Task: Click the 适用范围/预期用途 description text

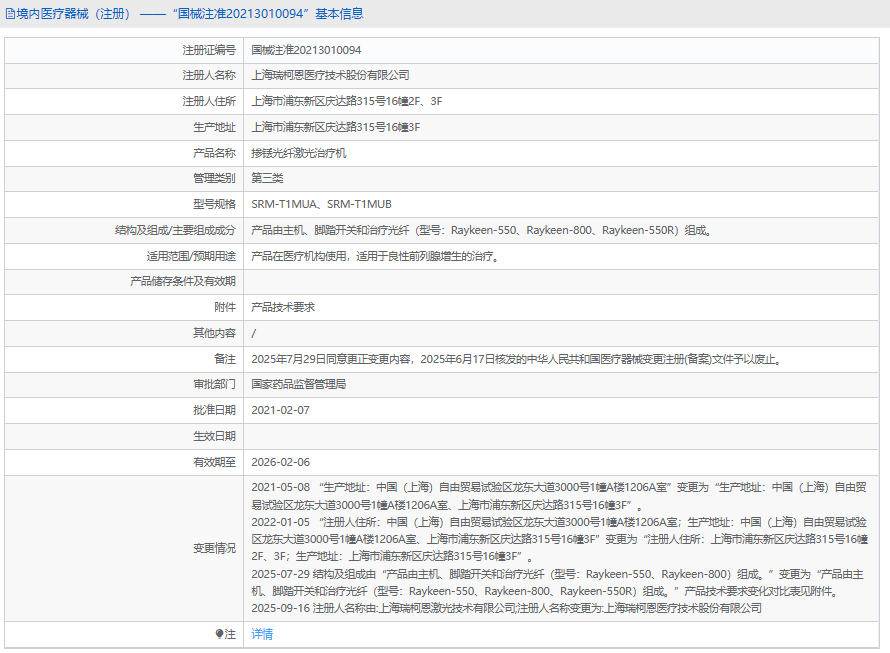Action: [374, 256]
